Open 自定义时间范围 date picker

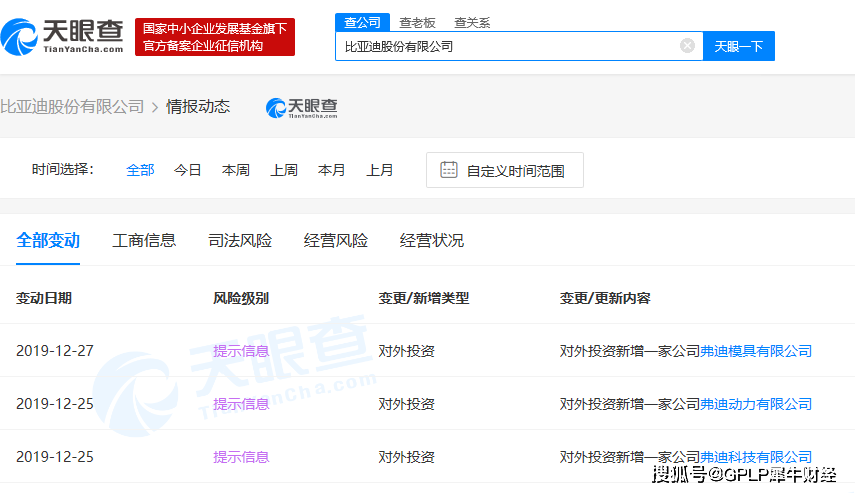coord(504,170)
